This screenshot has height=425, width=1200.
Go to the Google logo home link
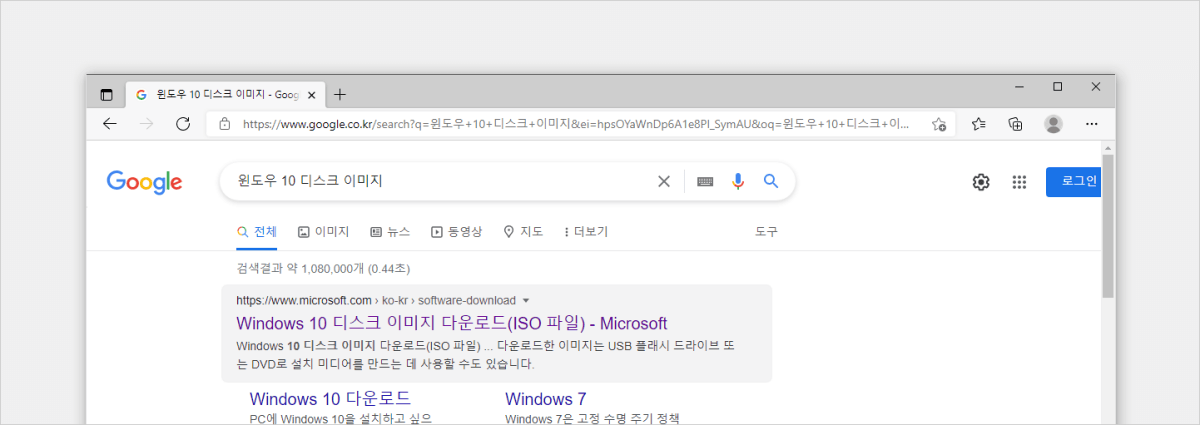tap(144, 182)
